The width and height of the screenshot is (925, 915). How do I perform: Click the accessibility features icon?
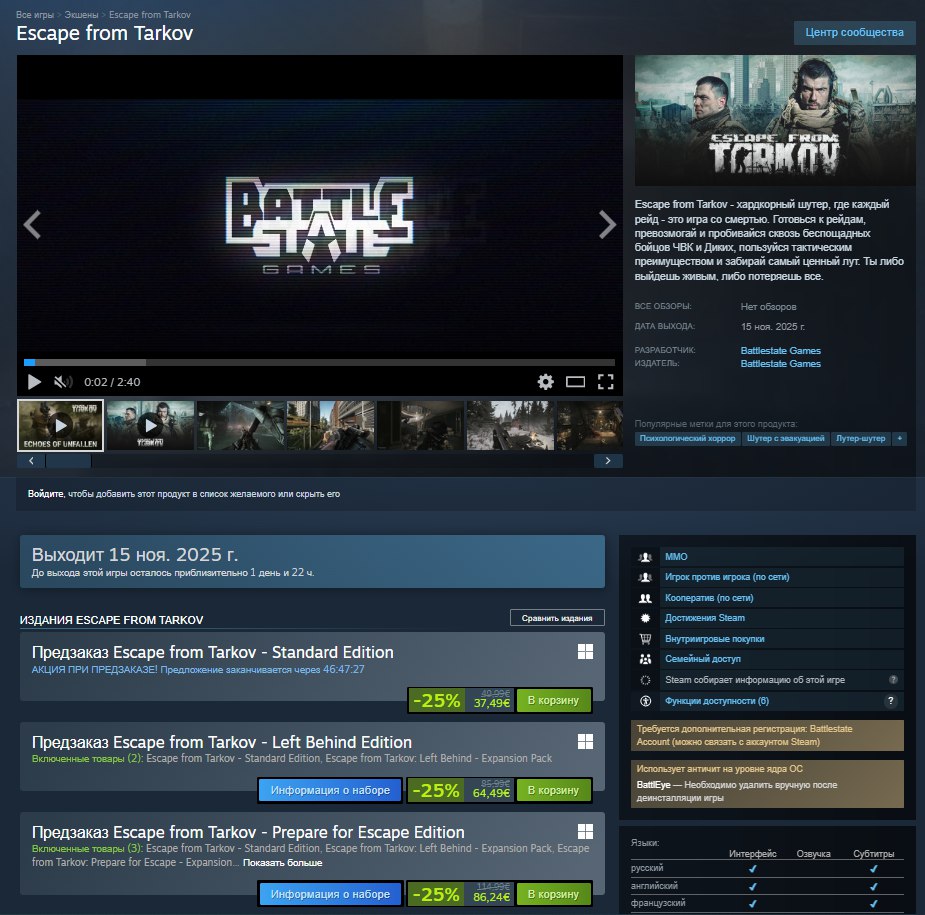click(645, 699)
